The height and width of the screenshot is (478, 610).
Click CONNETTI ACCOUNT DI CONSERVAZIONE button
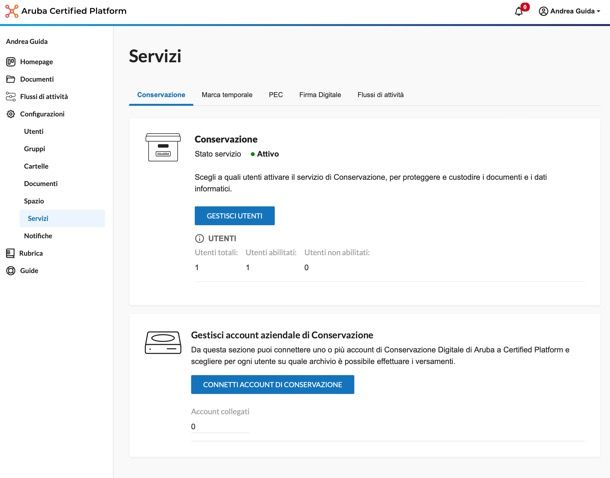(x=272, y=385)
